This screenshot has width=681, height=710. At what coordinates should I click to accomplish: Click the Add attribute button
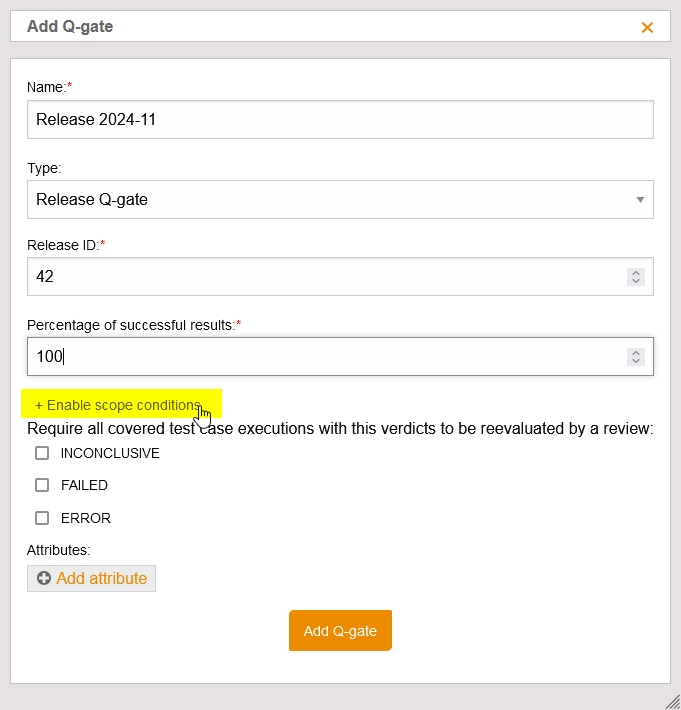click(92, 579)
